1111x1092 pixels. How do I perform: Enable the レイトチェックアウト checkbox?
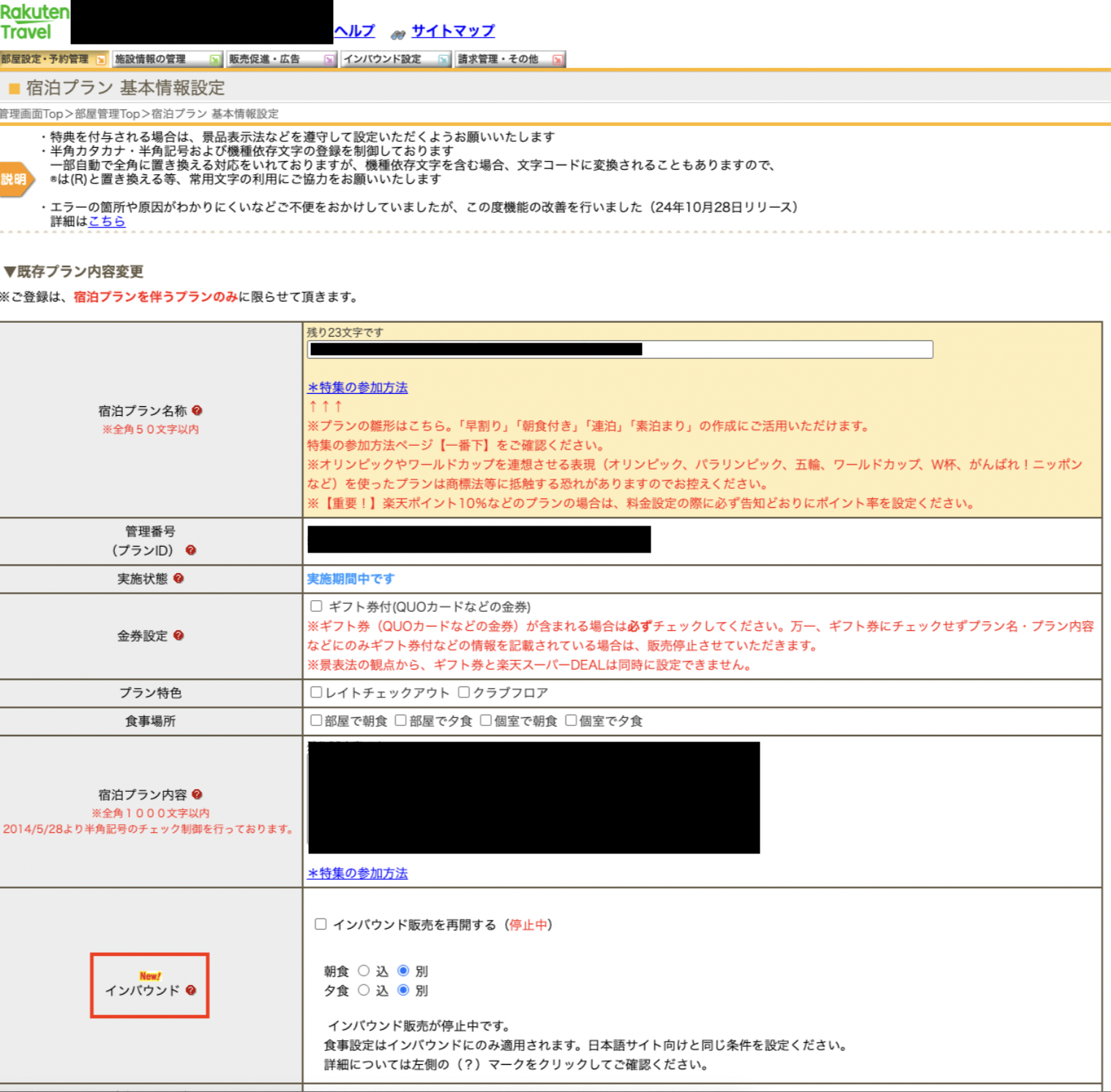pos(316,692)
